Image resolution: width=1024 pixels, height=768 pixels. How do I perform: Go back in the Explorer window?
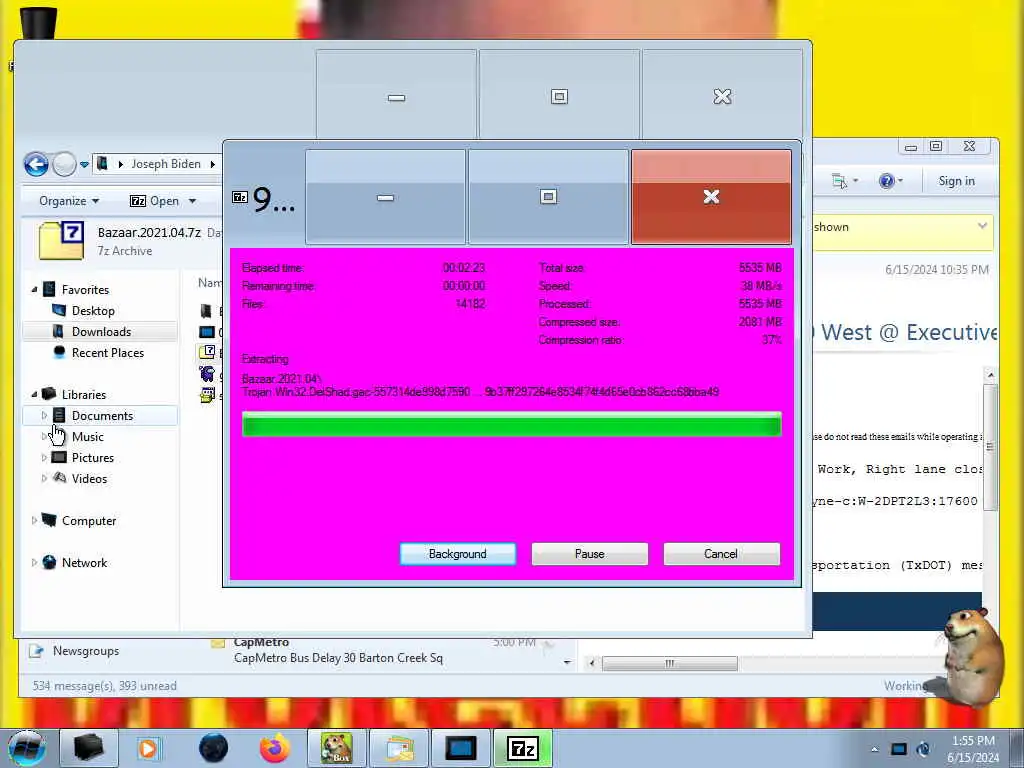tap(37, 164)
